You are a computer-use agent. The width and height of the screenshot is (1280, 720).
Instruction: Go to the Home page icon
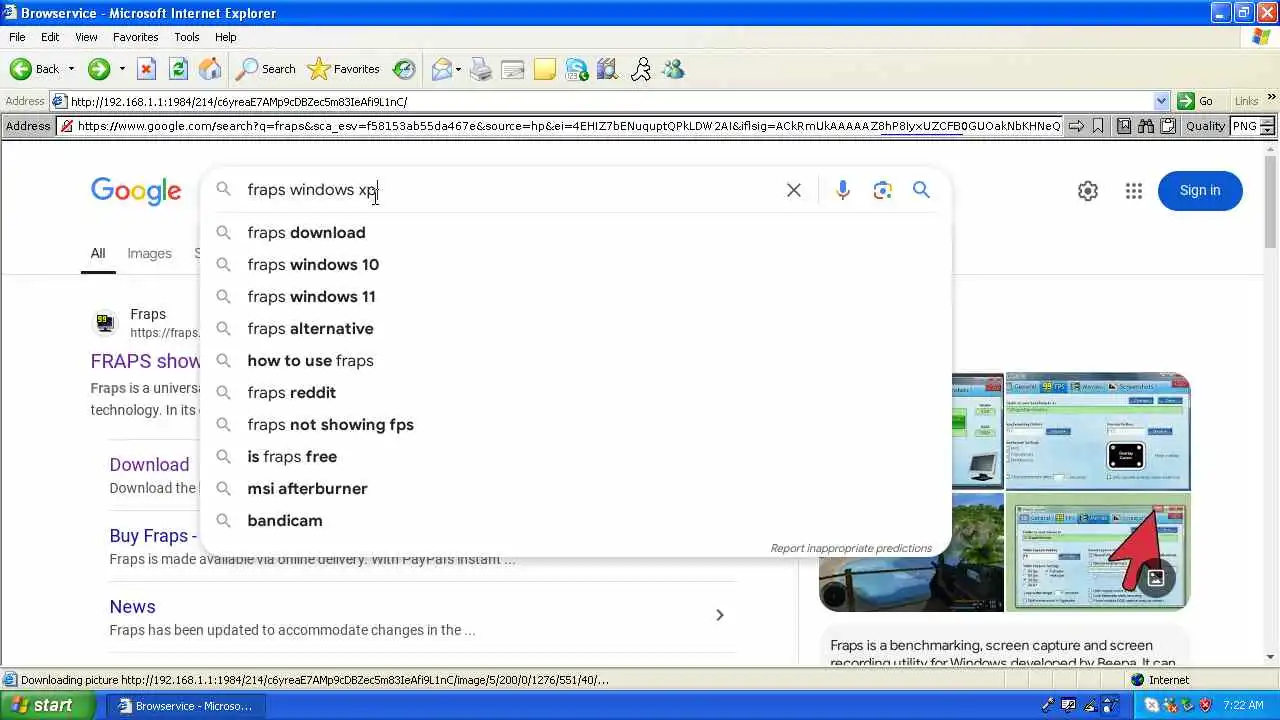[x=210, y=69]
